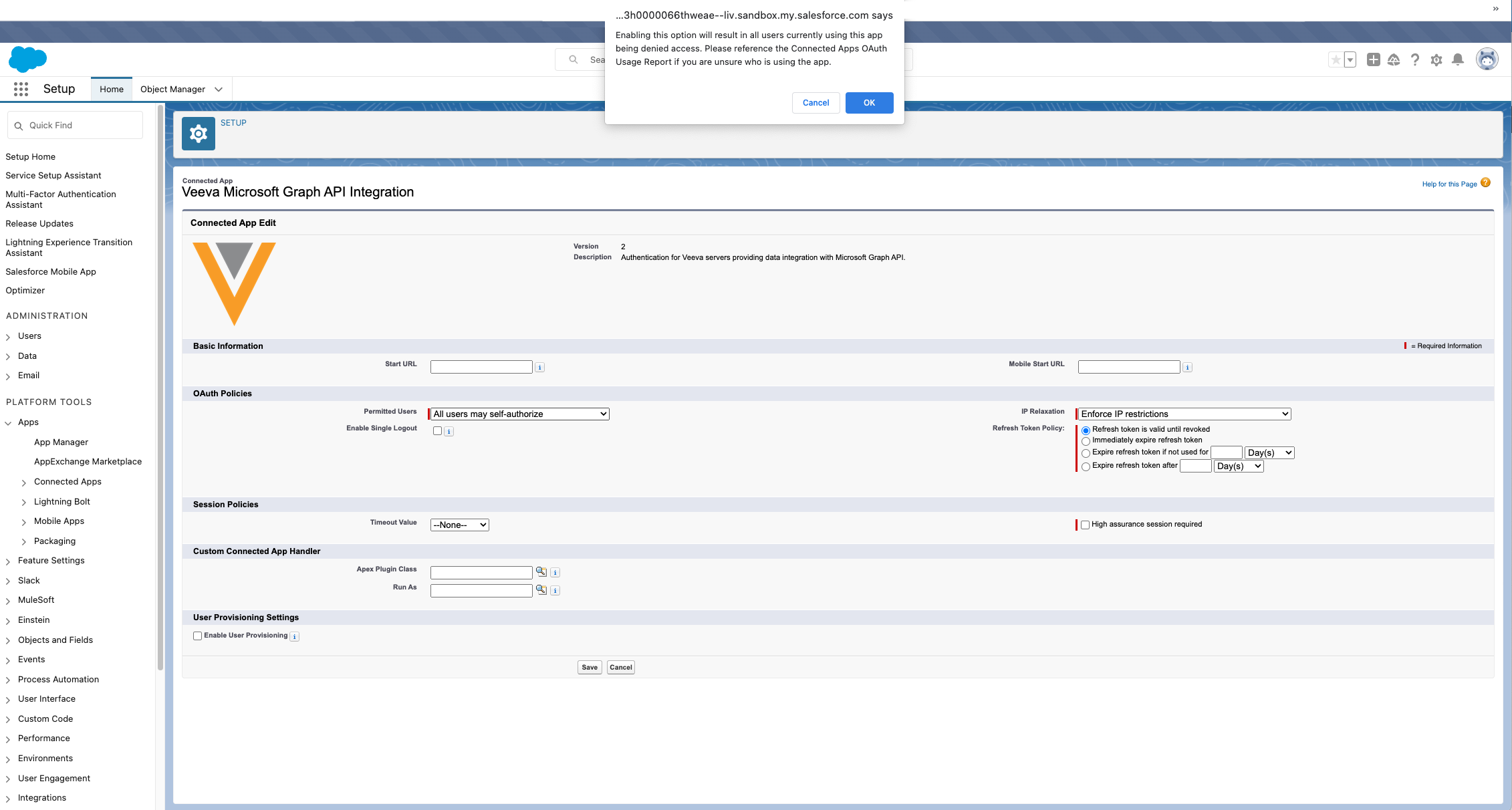Open the IP Relaxation dropdown

coord(1184,414)
